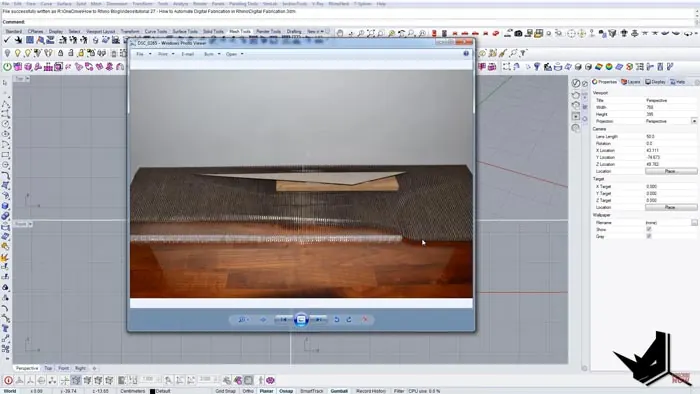The width and height of the screenshot is (700, 394).
Task: Click the first yellow light bulb show icon
Action: coord(17,53)
